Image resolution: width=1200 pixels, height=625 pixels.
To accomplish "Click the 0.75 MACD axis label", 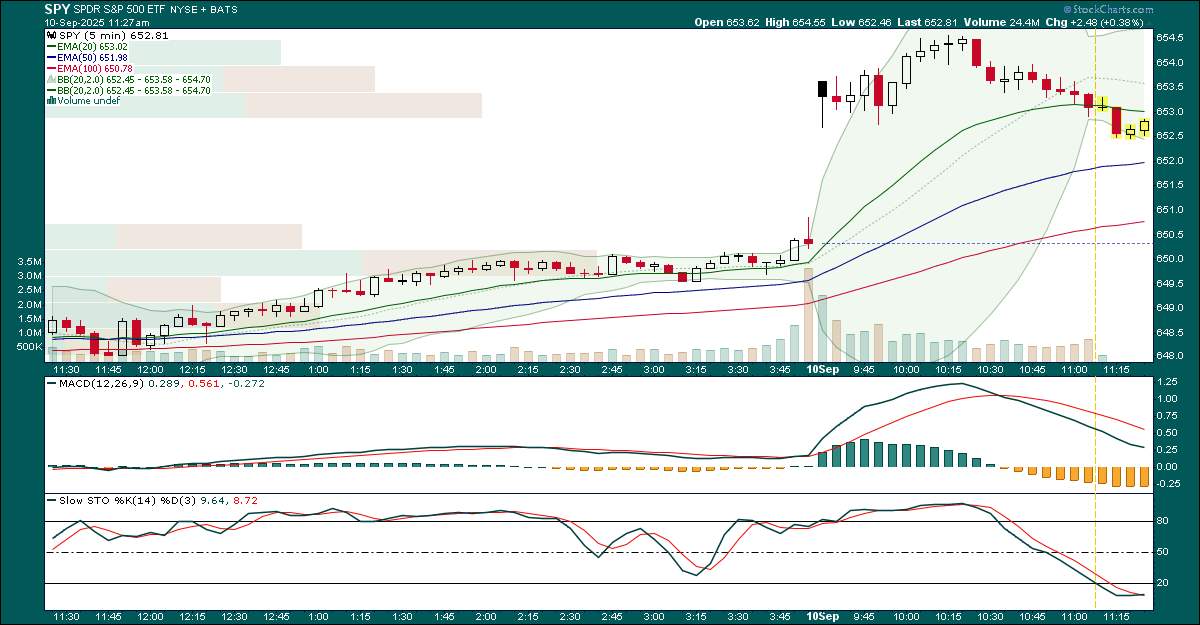I will (1168, 416).
